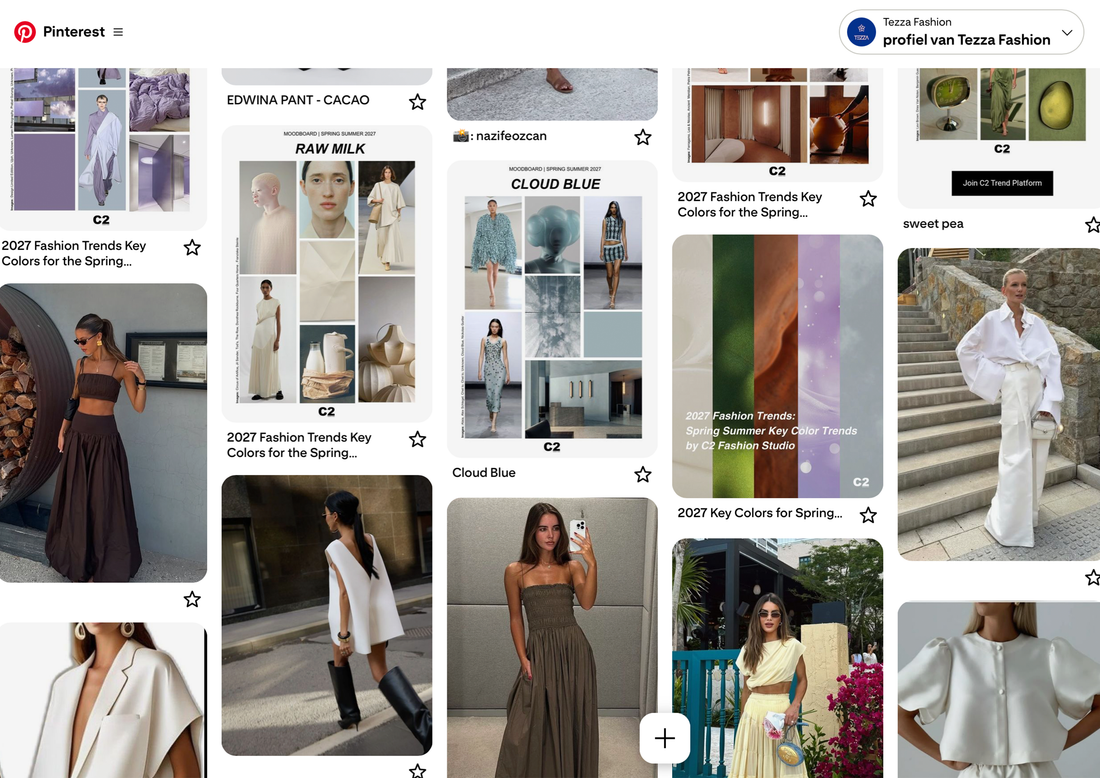This screenshot has height=778, width=1100.
Task: Click the Pinterest logo icon
Action: pyautogui.click(x=25, y=31)
